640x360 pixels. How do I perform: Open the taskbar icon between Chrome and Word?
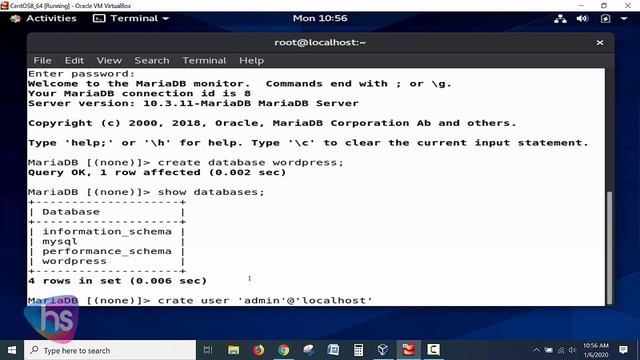pos(309,350)
